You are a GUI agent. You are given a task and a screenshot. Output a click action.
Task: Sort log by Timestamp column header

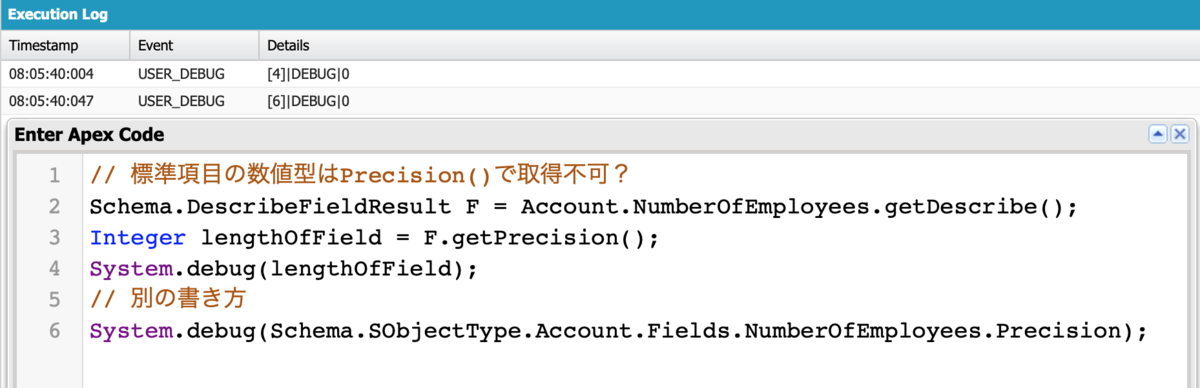(65, 46)
